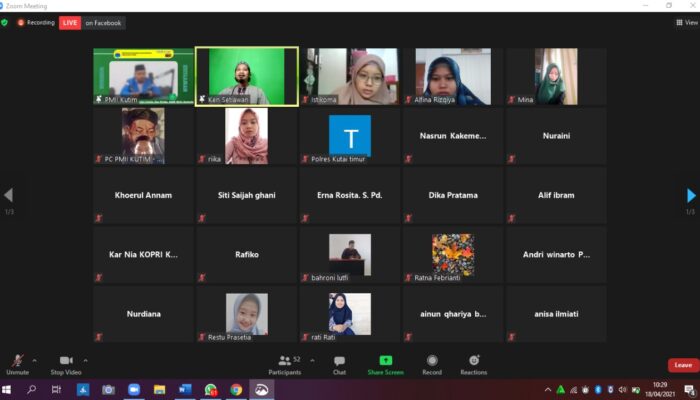Viewport: 700px width, 400px height.
Task: Click Bluetooth icon in system tray
Action: 598,390
